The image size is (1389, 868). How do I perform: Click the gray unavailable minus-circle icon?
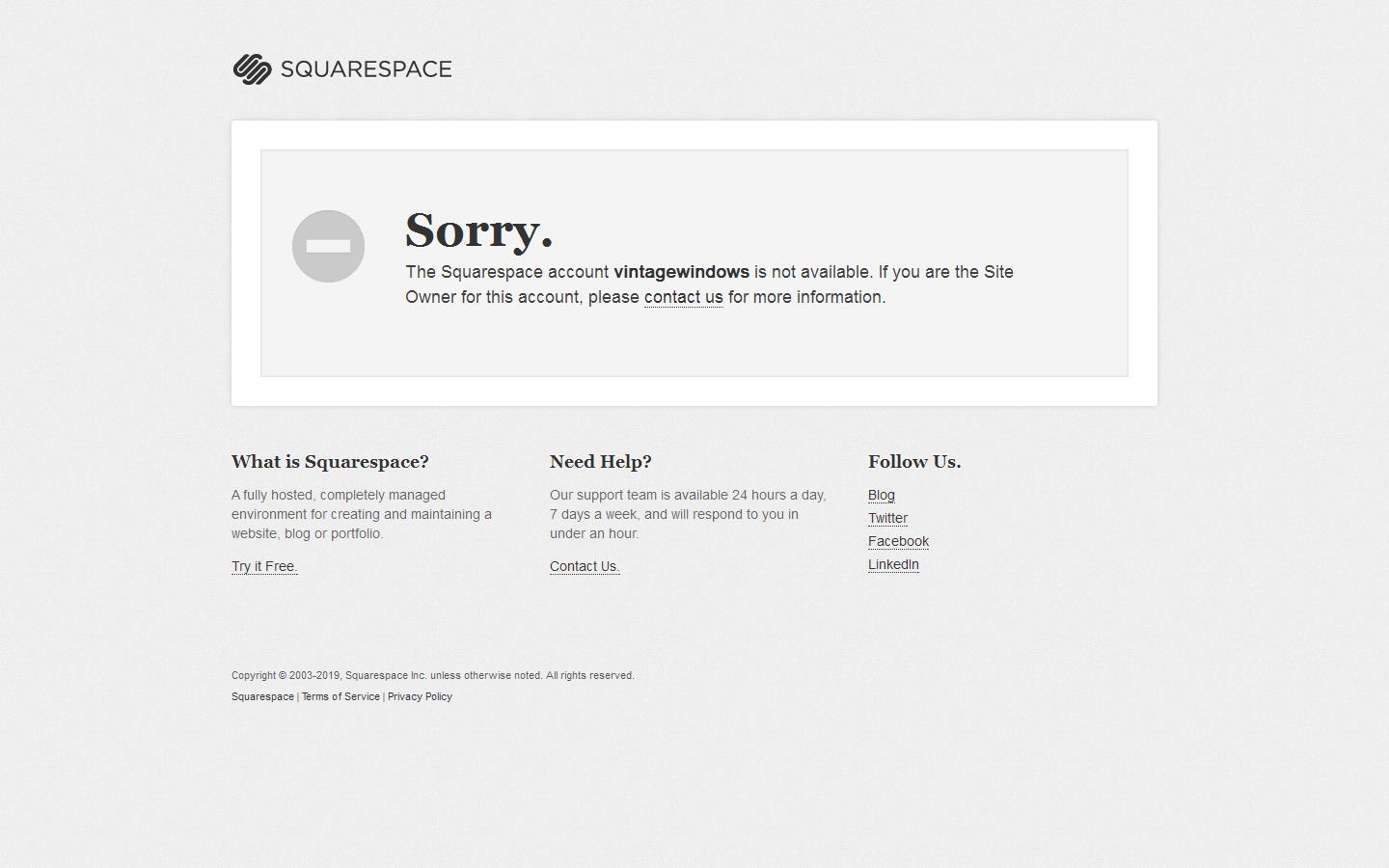click(328, 246)
